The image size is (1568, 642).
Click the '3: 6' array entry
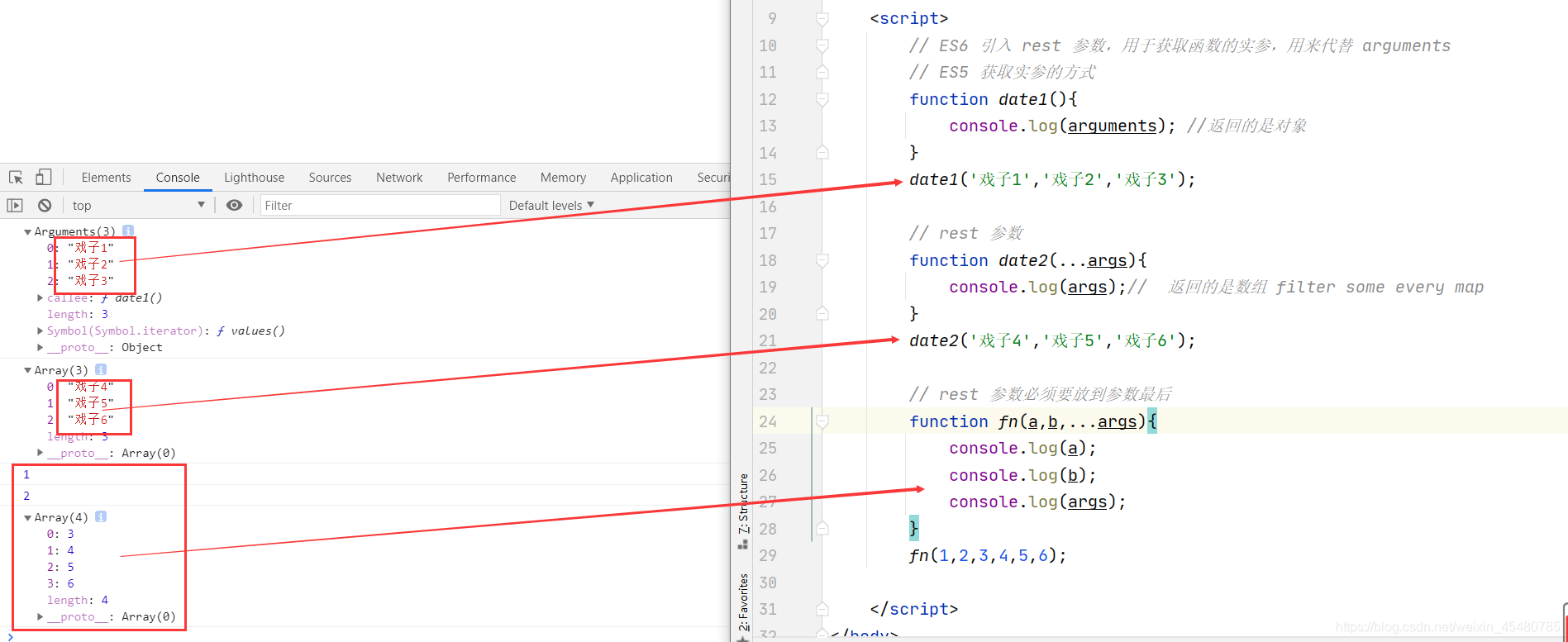point(60,583)
